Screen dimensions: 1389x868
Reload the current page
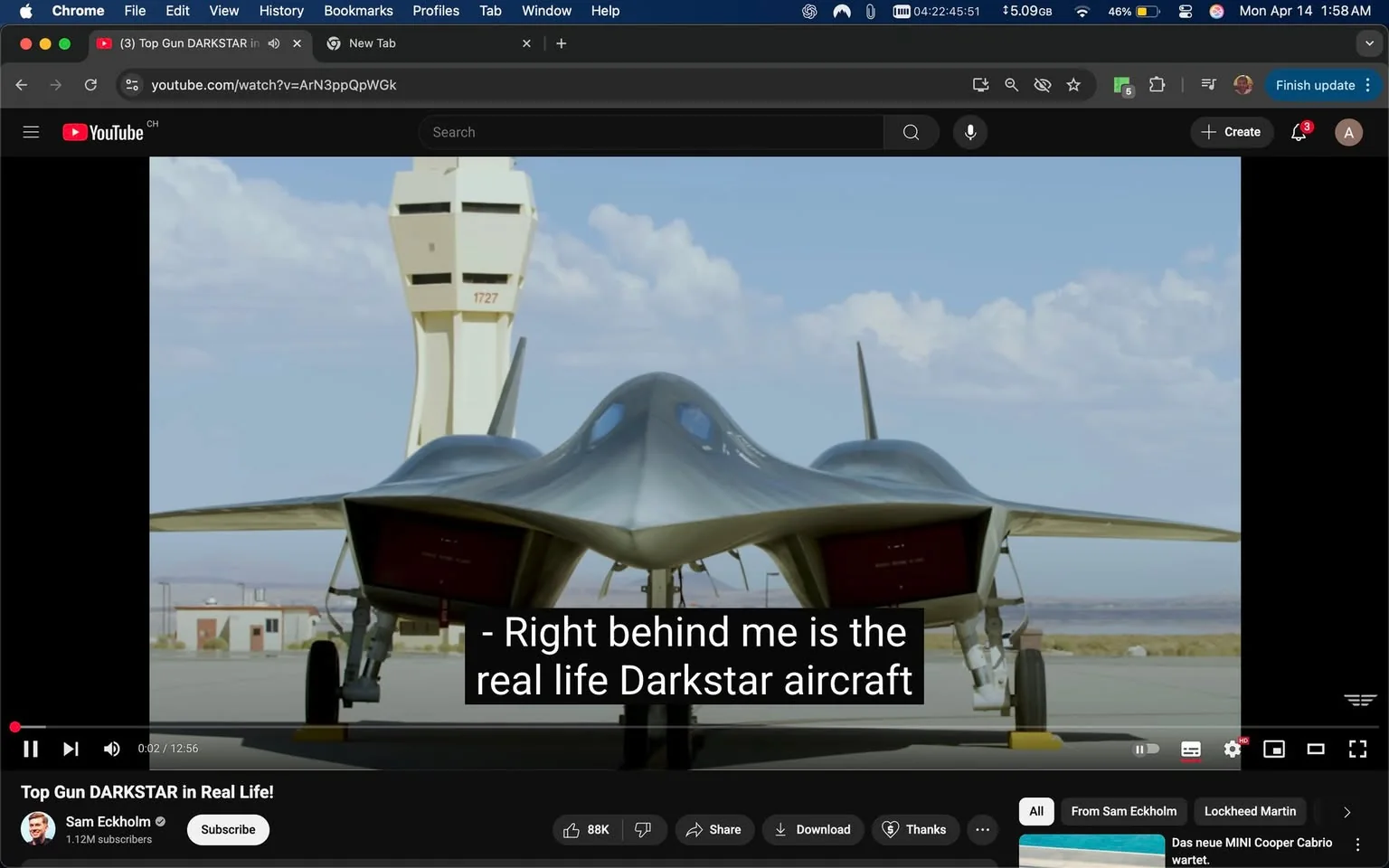pyautogui.click(x=90, y=85)
